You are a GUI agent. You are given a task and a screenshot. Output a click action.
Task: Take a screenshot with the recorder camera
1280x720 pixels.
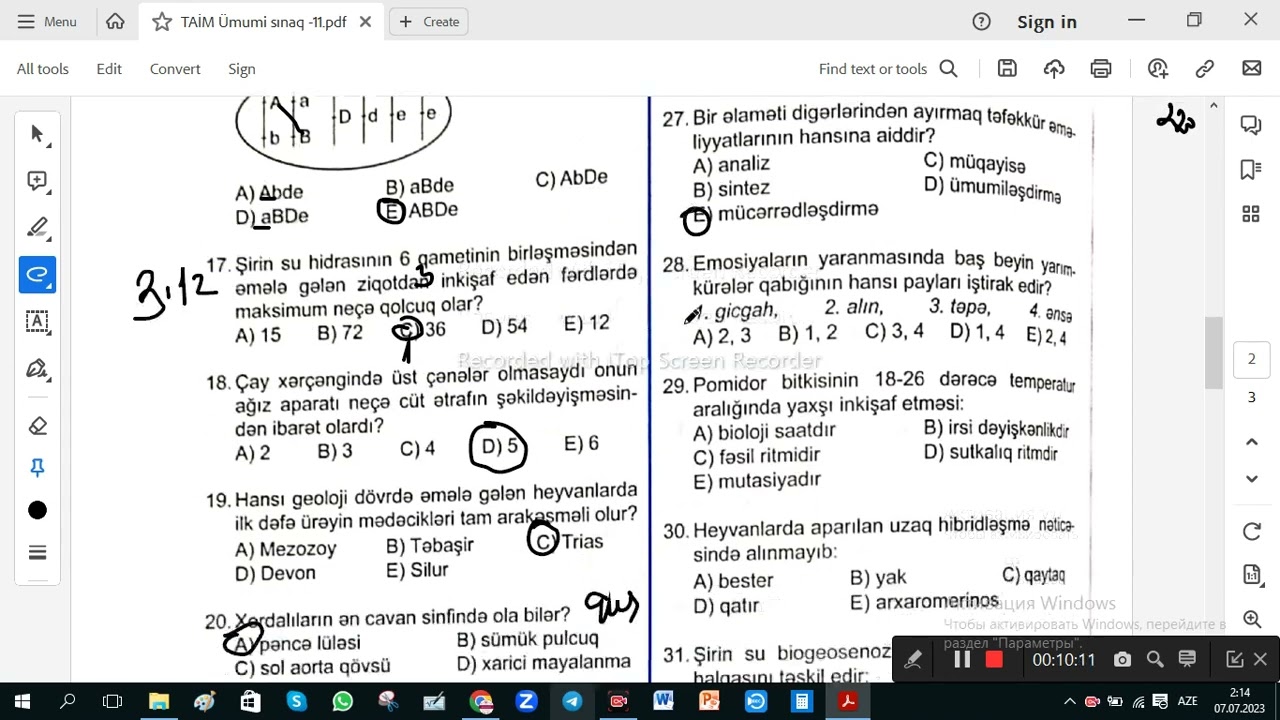coord(1122,660)
